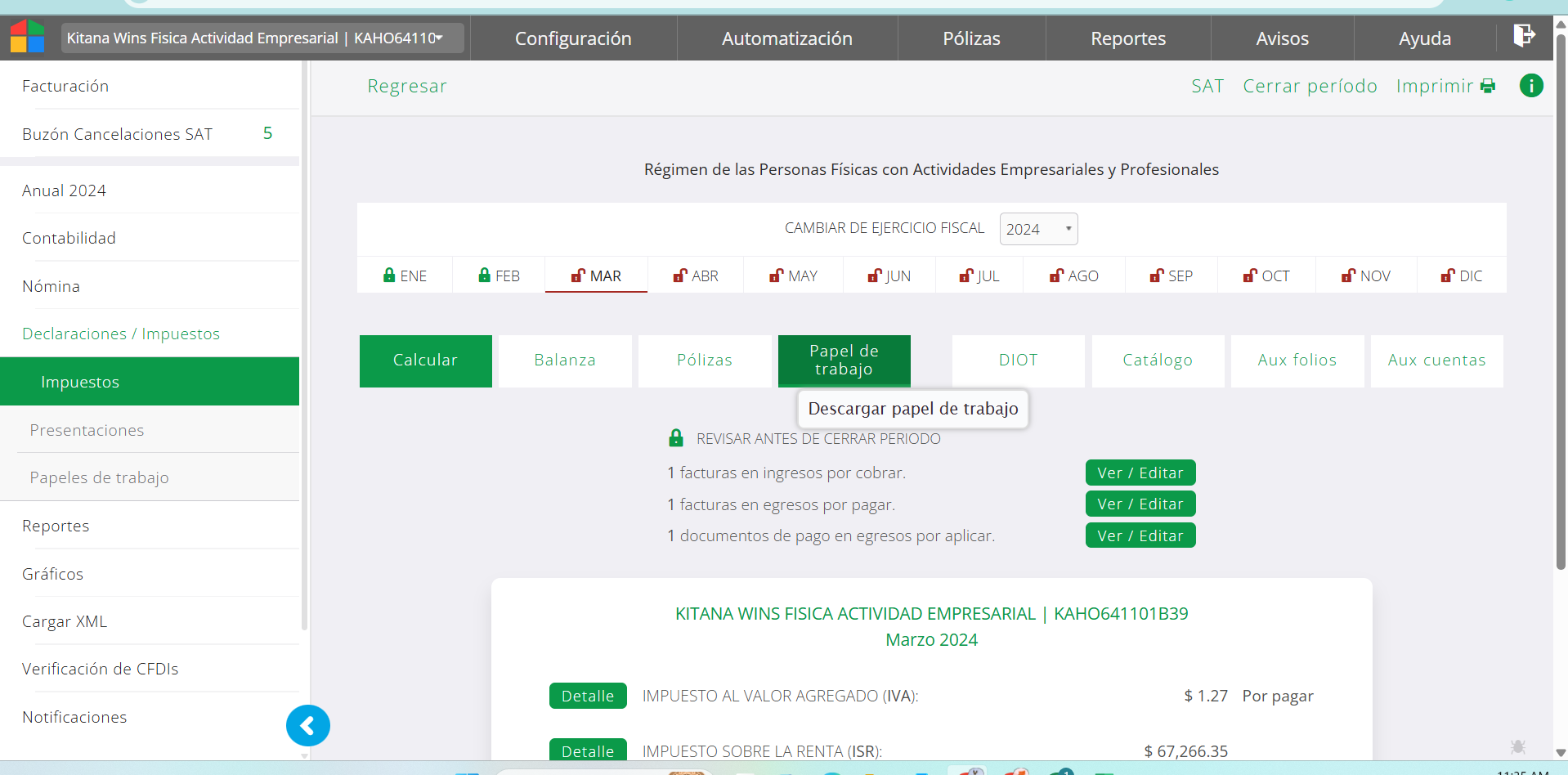
Task: Click Detalle button for IVA tax
Action: [587, 696]
